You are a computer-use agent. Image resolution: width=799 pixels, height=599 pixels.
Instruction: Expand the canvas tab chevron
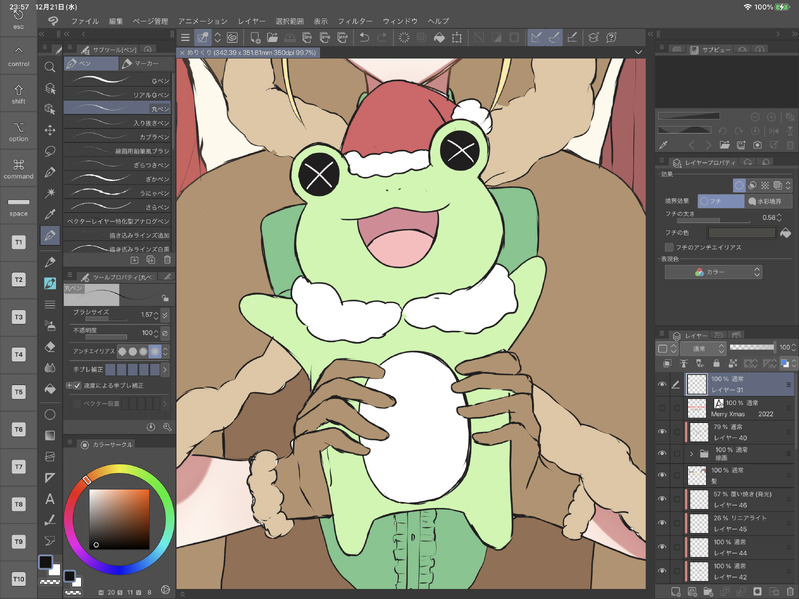(x=638, y=52)
